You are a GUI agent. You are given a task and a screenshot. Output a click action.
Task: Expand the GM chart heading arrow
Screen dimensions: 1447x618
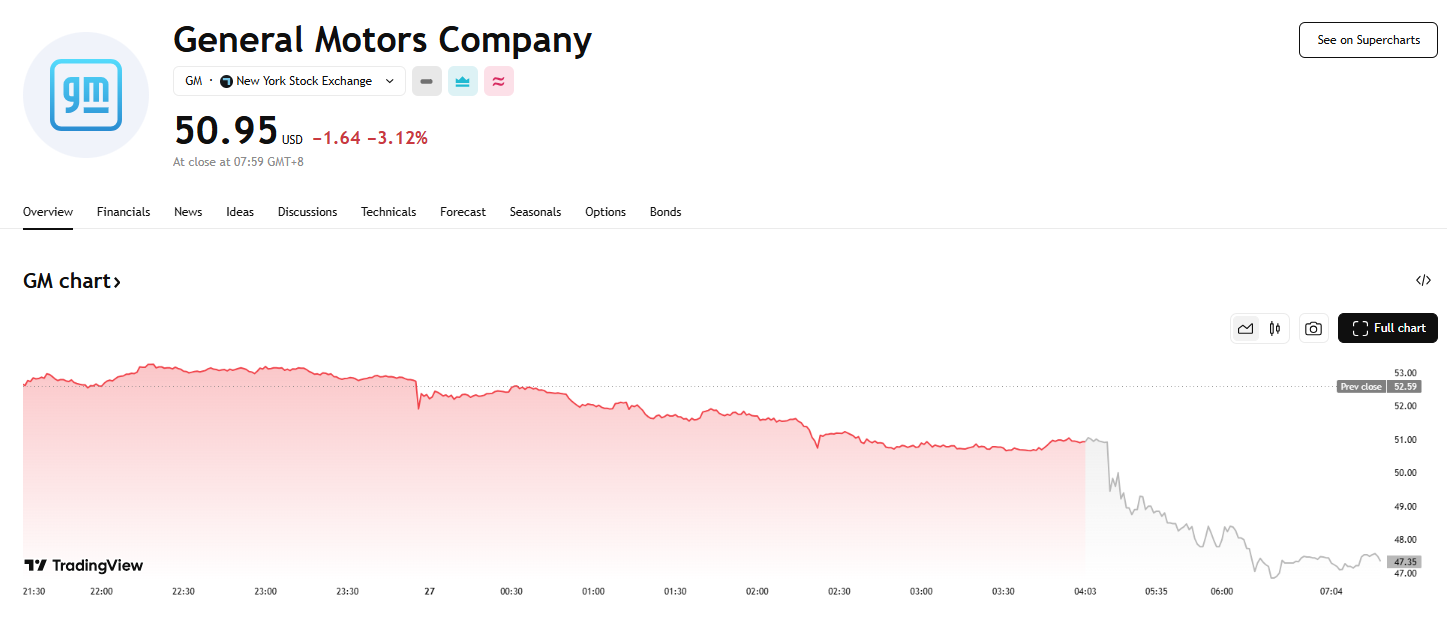pos(117,282)
